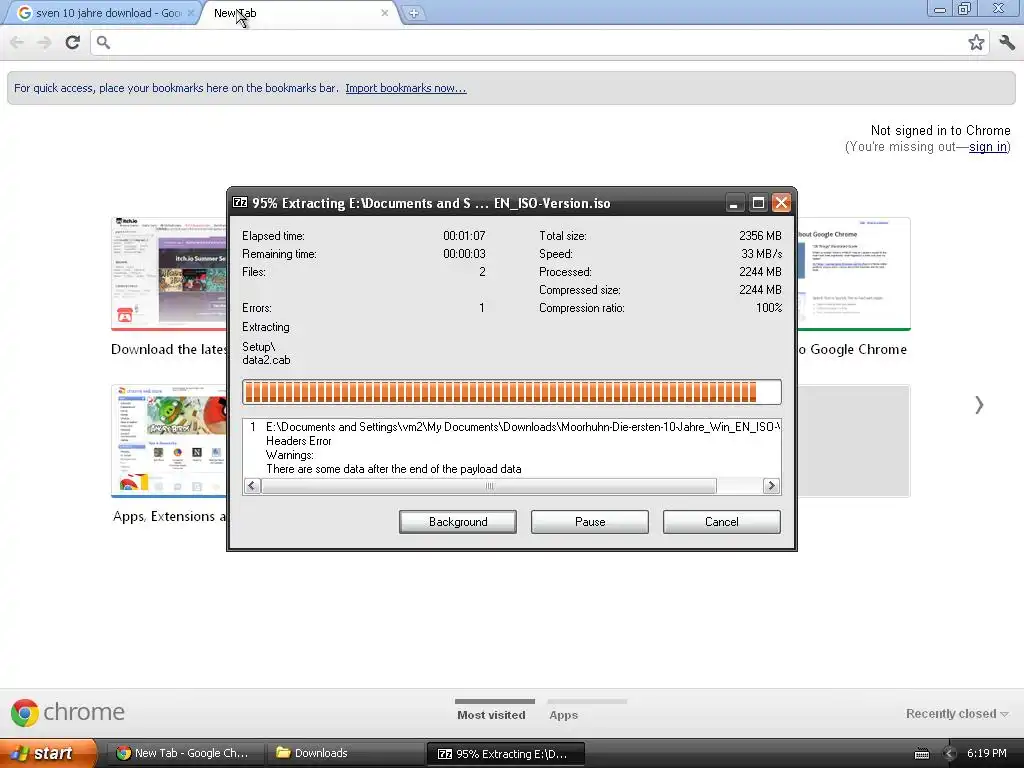The image size is (1024, 768).
Task: Select the Headers Error message line
Action: [x=298, y=441]
